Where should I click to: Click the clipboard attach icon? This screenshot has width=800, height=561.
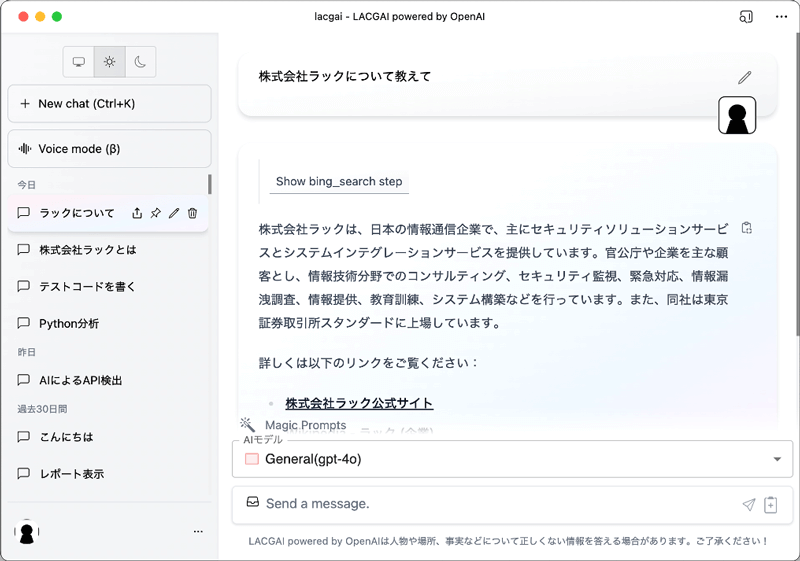coord(770,504)
